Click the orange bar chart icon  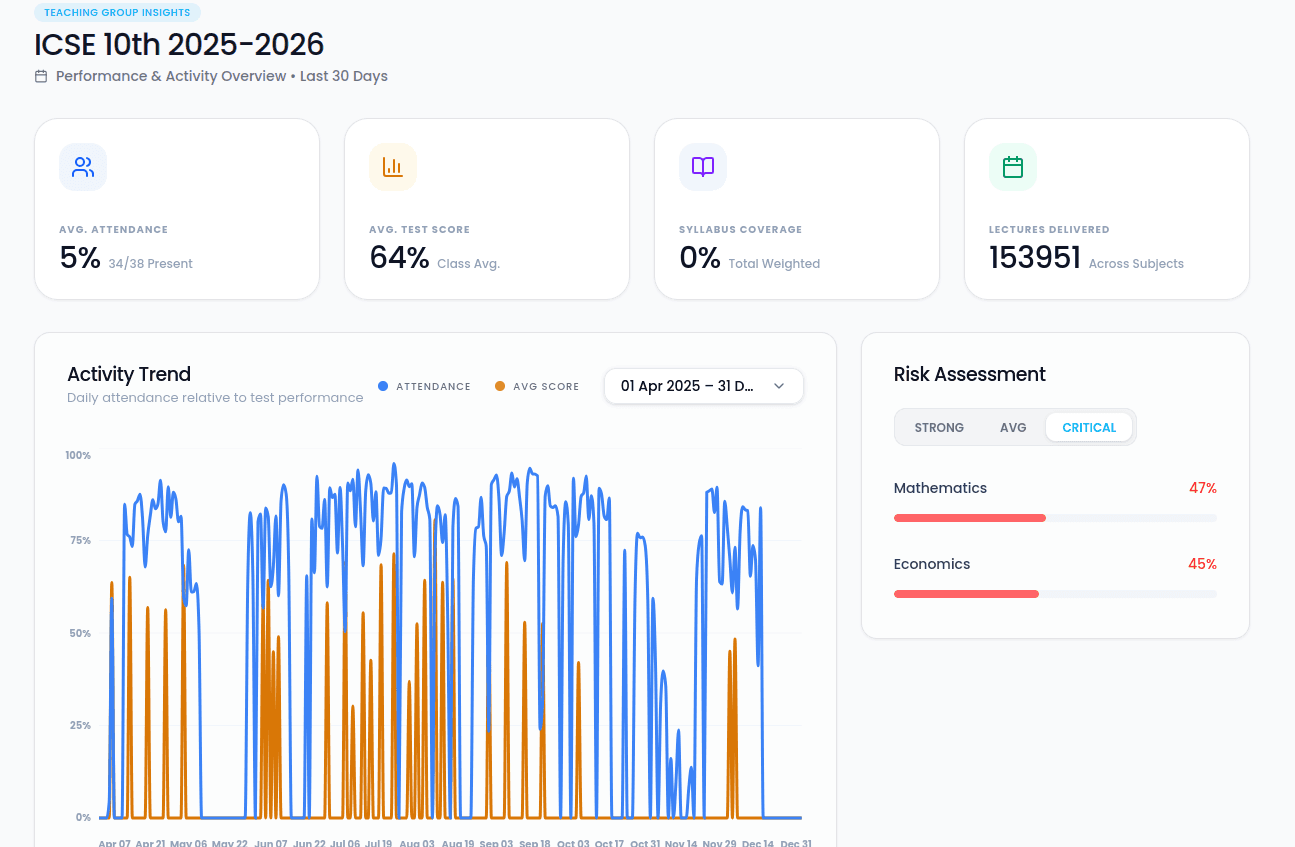(393, 167)
